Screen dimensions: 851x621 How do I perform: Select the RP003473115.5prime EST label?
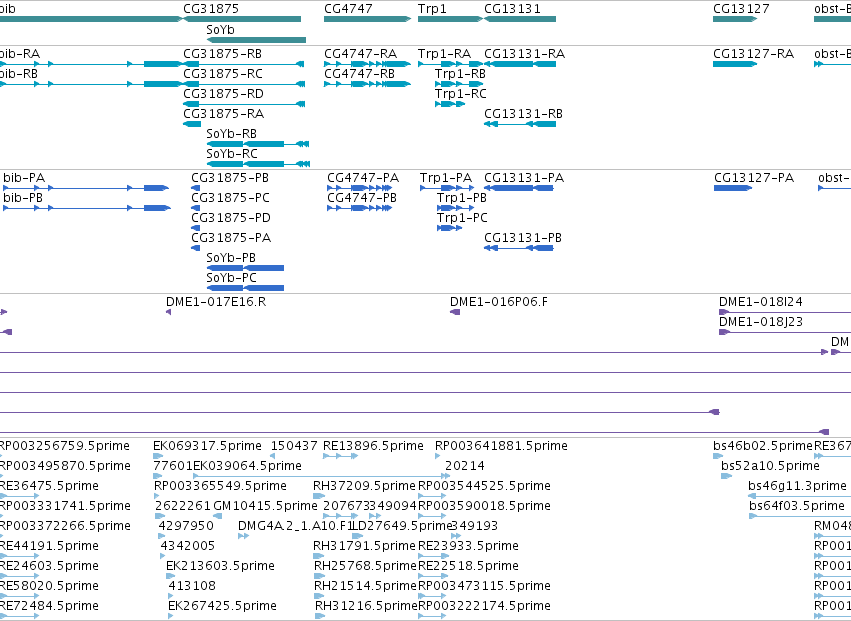(484, 586)
